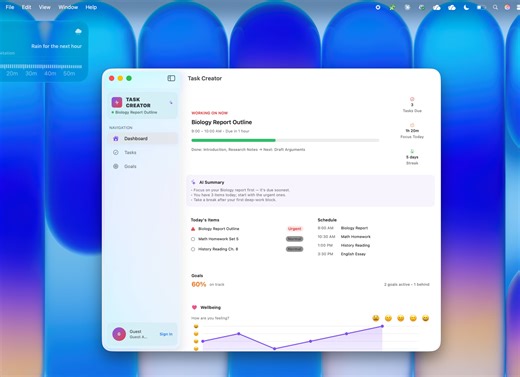Click the Today's Items Biology Report Outline row
The height and width of the screenshot is (377, 520).
coord(247,229)
